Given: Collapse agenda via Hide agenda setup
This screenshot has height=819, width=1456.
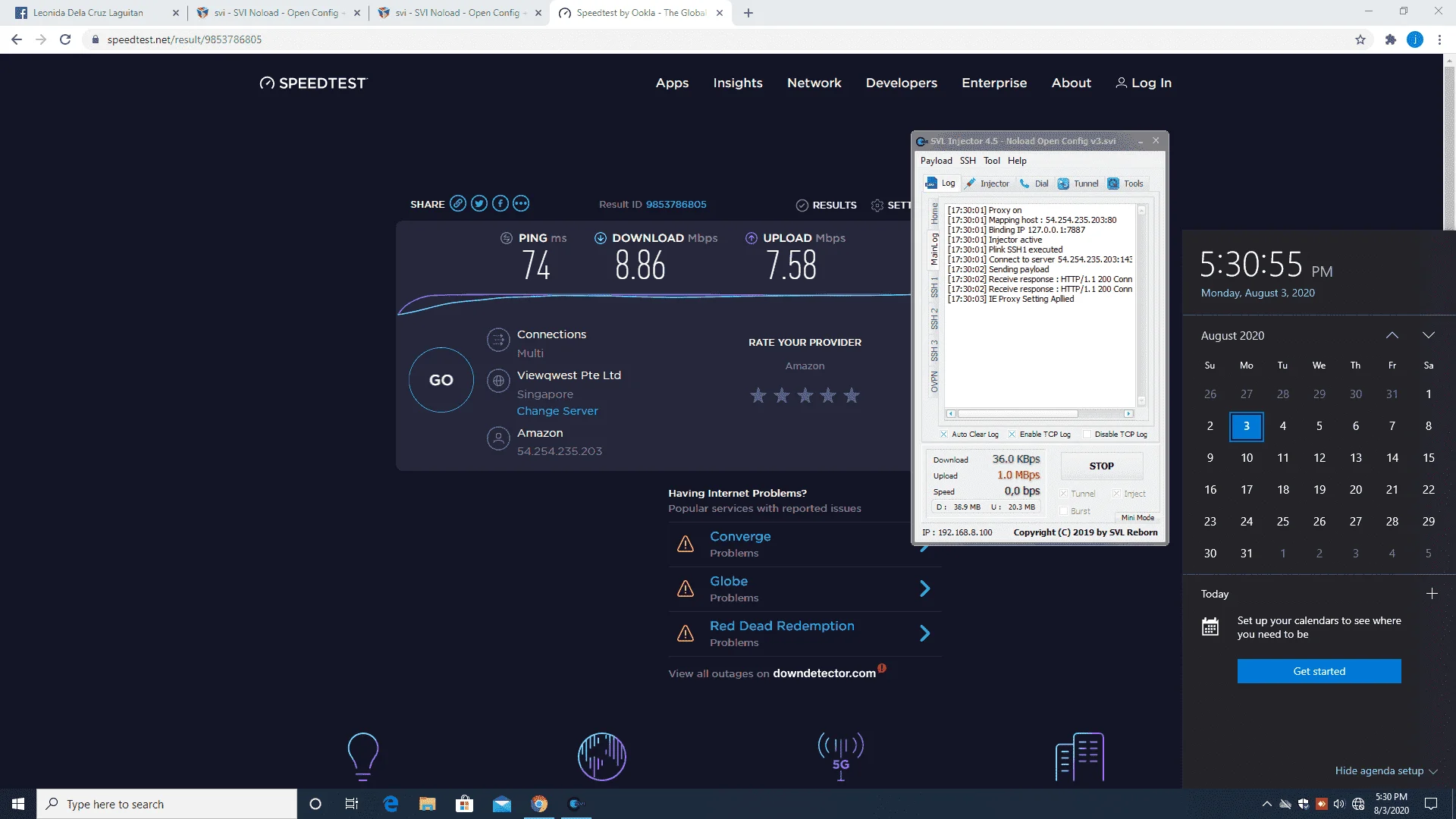Looking at the screenshot, I should tap(1386, 770).
